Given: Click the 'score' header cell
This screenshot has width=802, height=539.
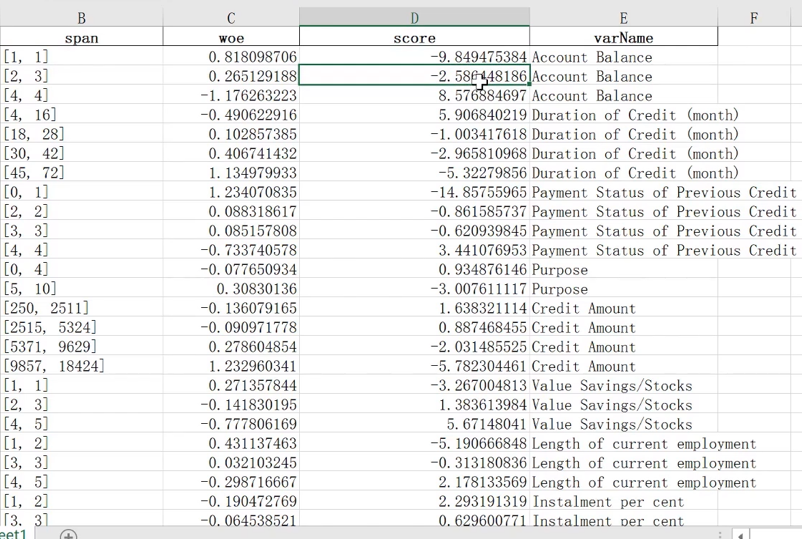Looking at the screenshot, I should [x=414, y=38].
